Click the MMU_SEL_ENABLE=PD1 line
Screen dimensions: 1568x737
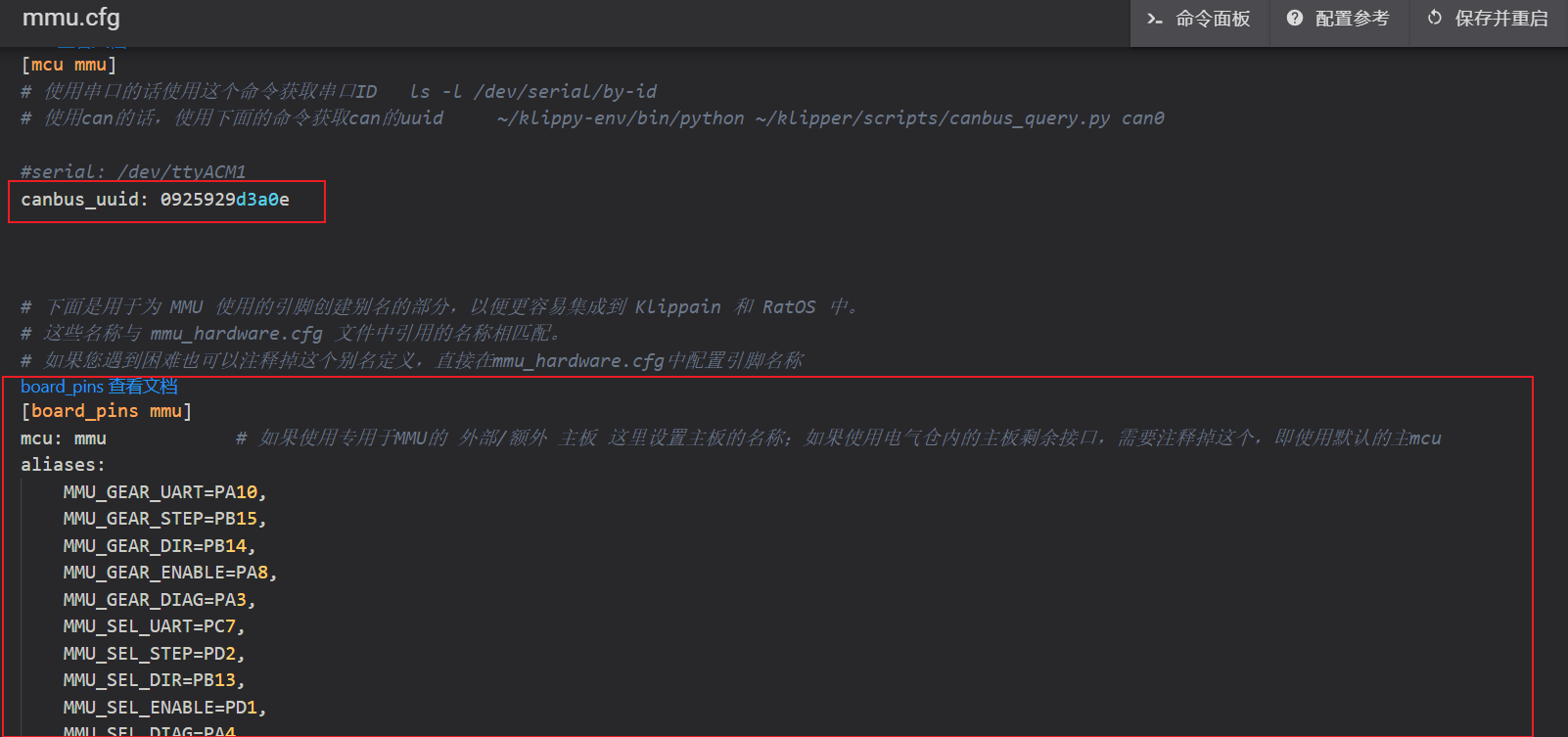coord(164,708)
